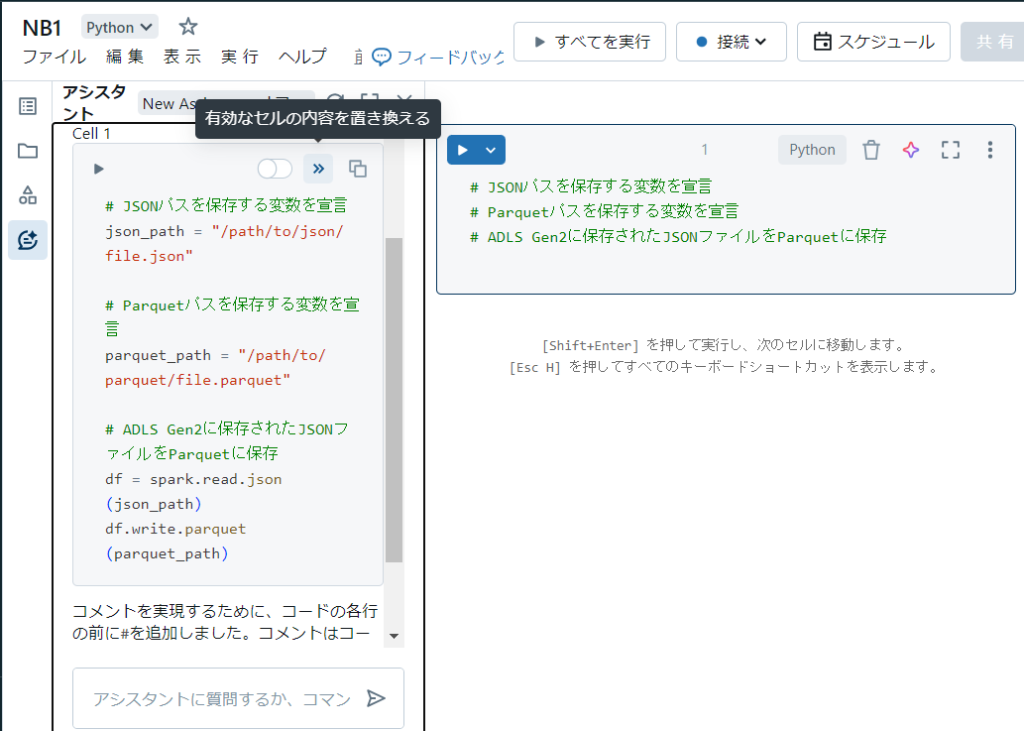The height and width of the screenshot is (731, 1024).
Task: Open the ファイル menu
Action: tap(54, 57)
